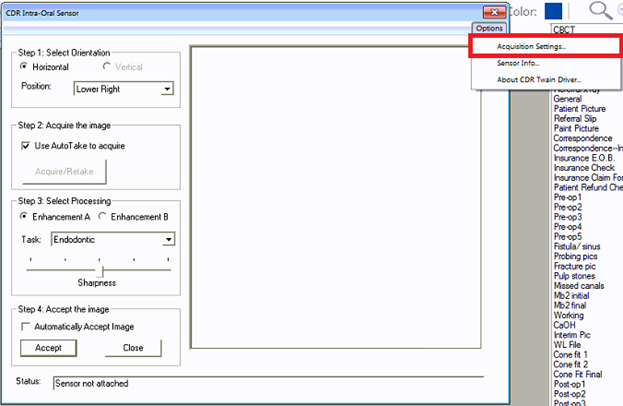Choose Enhancement B processing option
This screenshot has height=406, width=623.
pos(103,217)
